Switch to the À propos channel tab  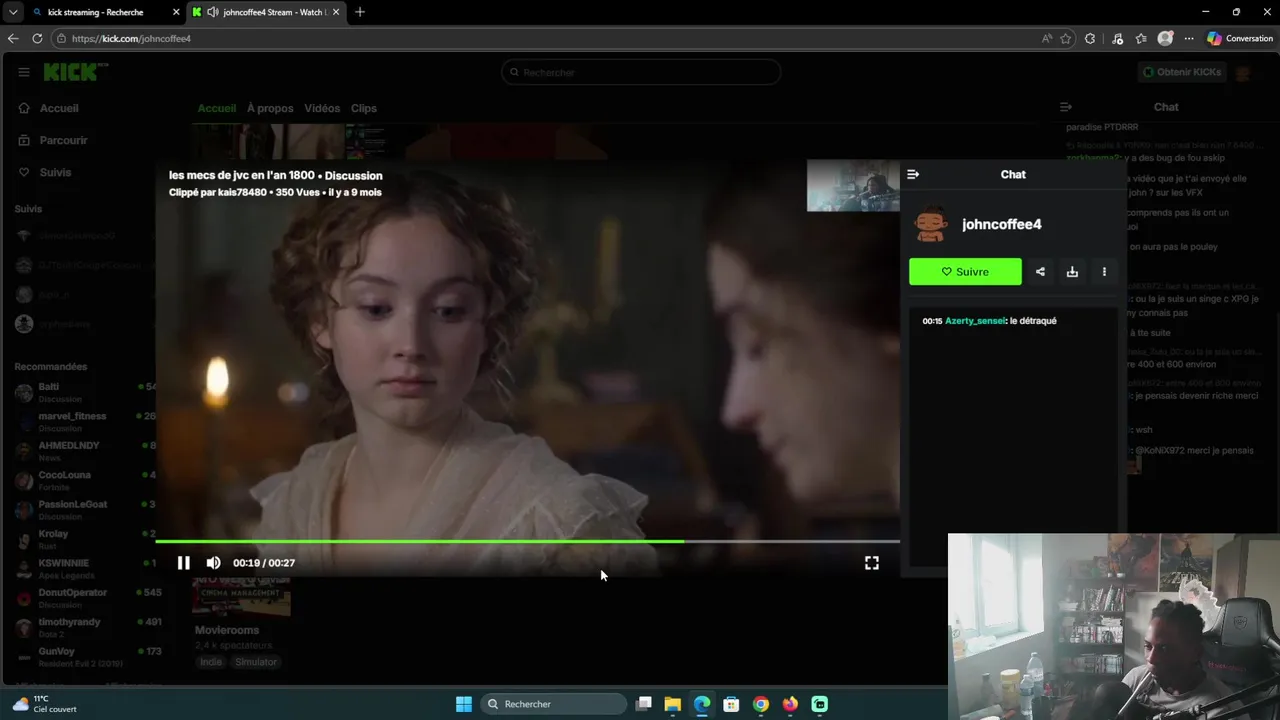pos(270,108)
